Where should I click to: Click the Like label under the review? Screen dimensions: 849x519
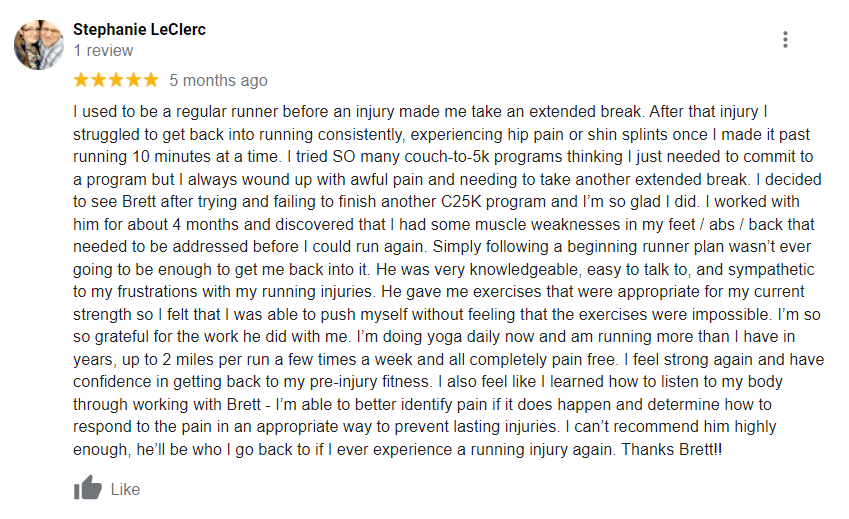pyautogui.click(x=125, y=489)
